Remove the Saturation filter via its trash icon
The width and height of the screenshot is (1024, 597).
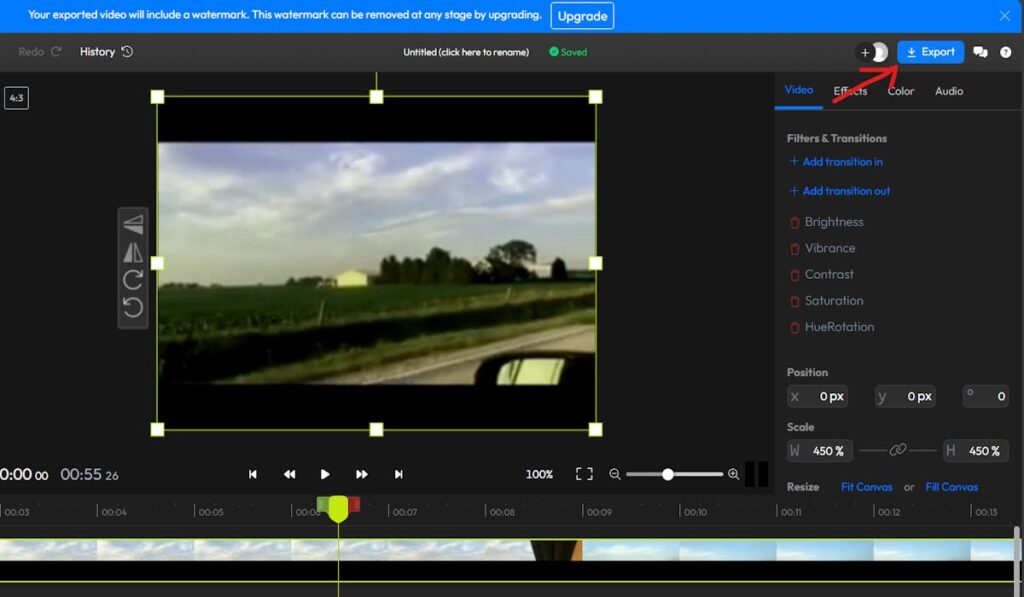point(795,301)
